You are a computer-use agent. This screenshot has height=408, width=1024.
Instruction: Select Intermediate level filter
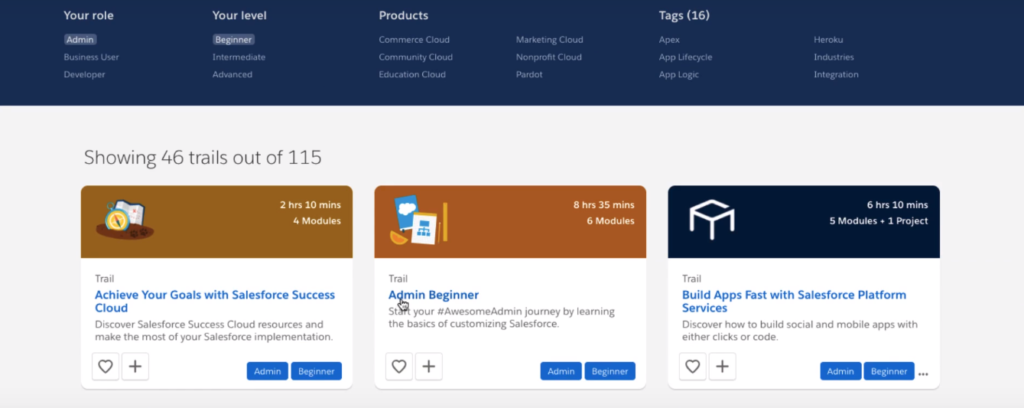pyautogui.click(x=239, y=57)
